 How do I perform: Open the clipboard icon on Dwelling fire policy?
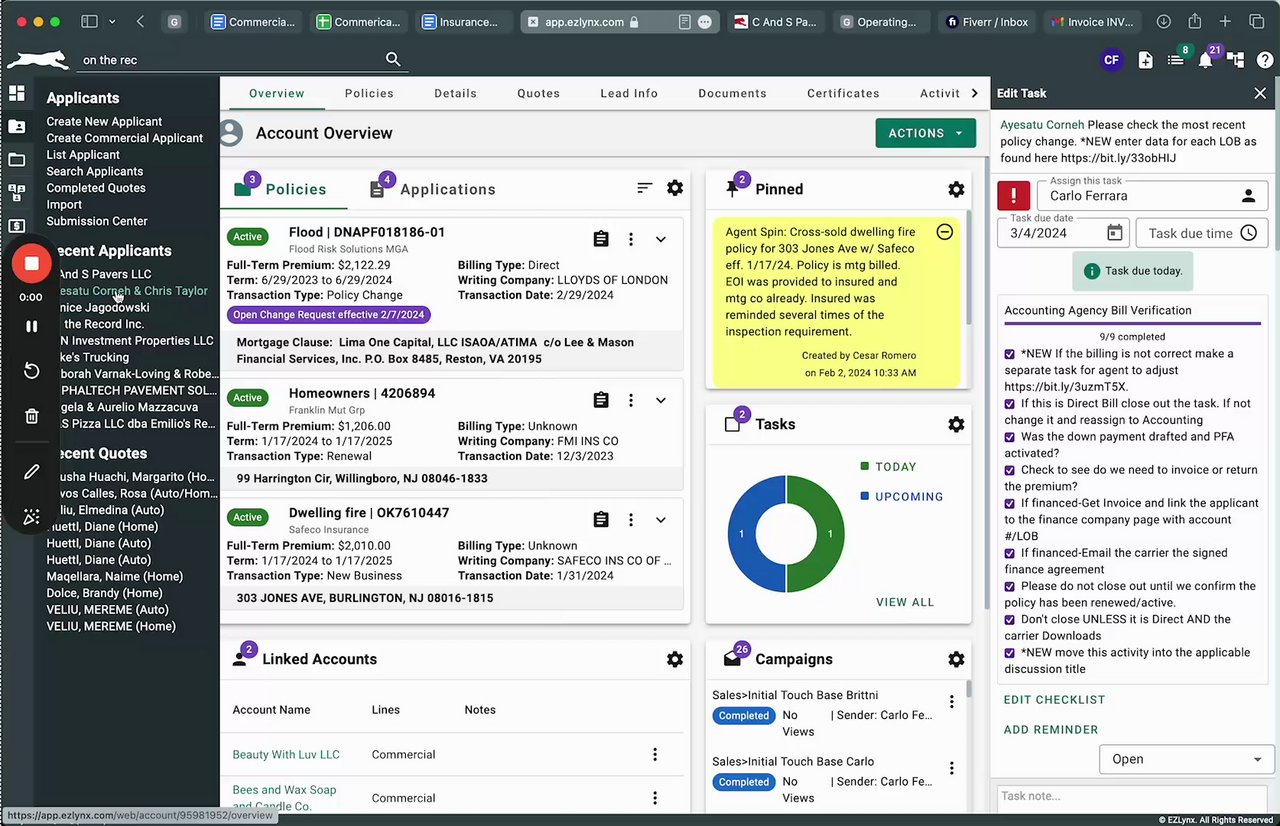click(601, 519)
